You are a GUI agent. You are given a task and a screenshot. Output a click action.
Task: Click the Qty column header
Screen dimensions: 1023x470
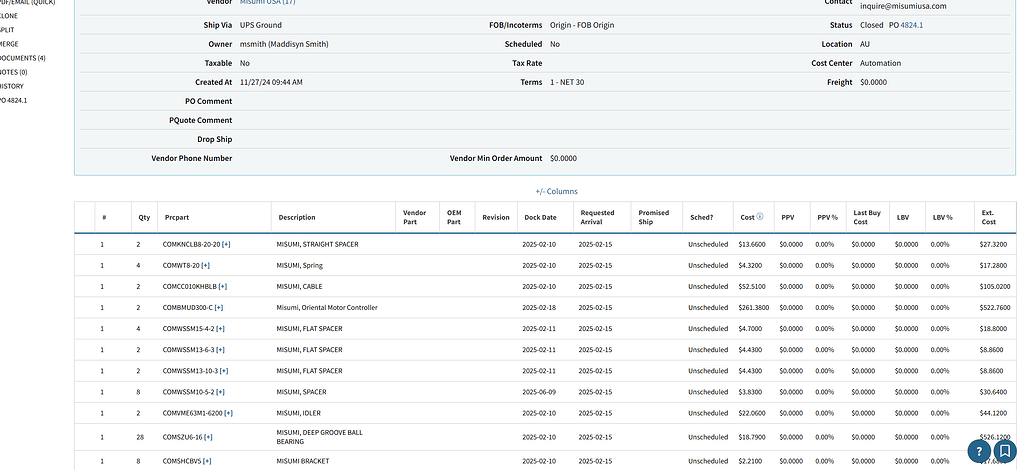pos(144,217)
